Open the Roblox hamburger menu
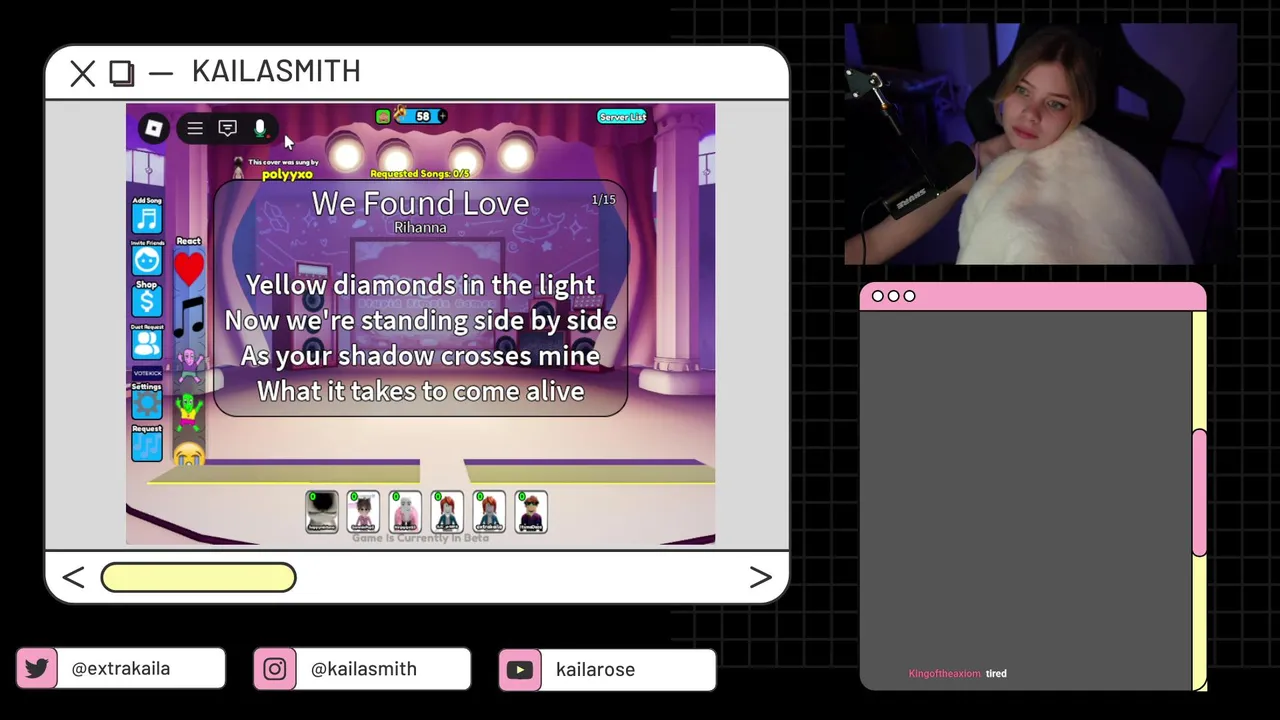 click(195, 128)
